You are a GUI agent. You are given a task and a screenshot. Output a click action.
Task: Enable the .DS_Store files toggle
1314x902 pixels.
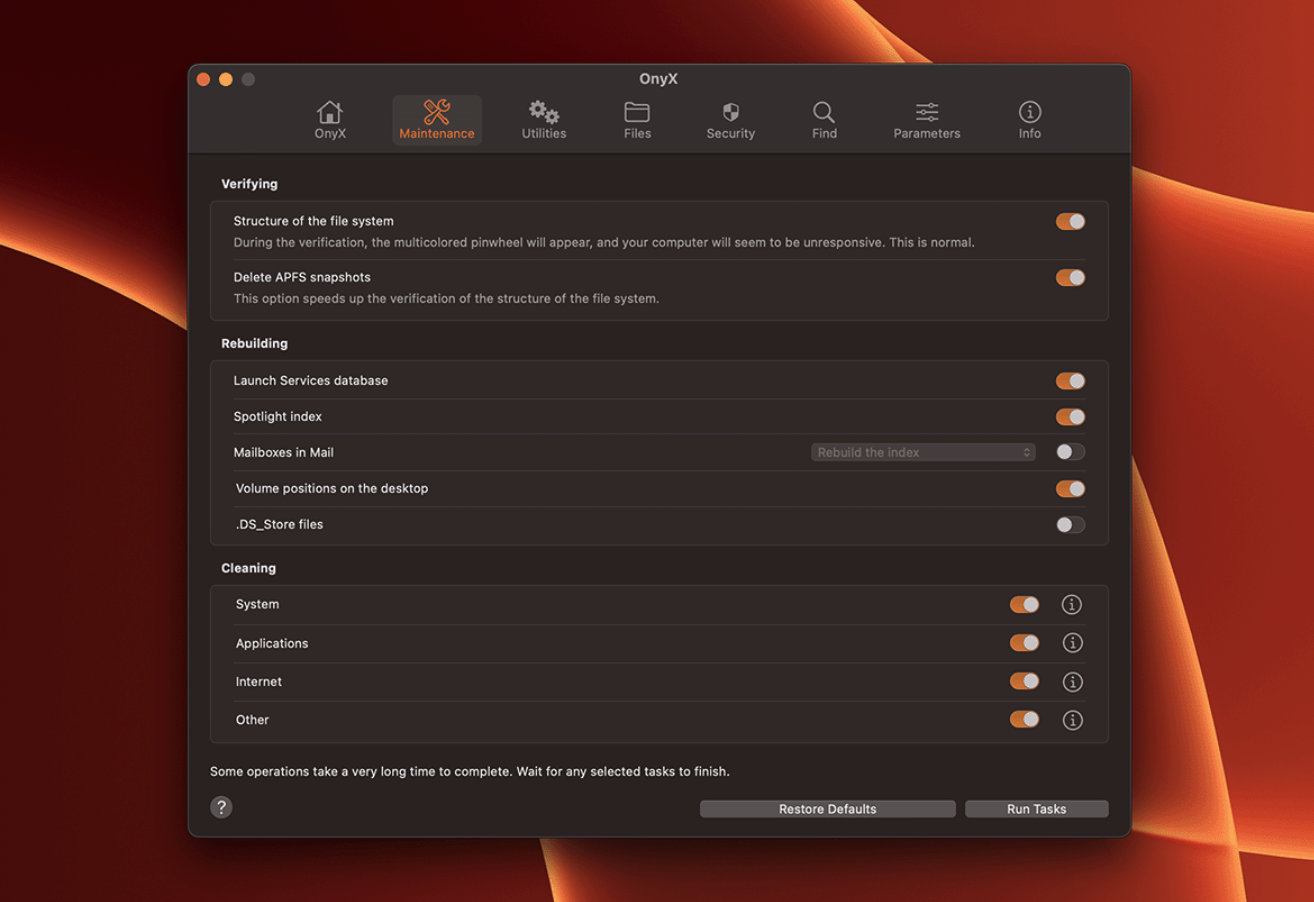point(1070,525)
